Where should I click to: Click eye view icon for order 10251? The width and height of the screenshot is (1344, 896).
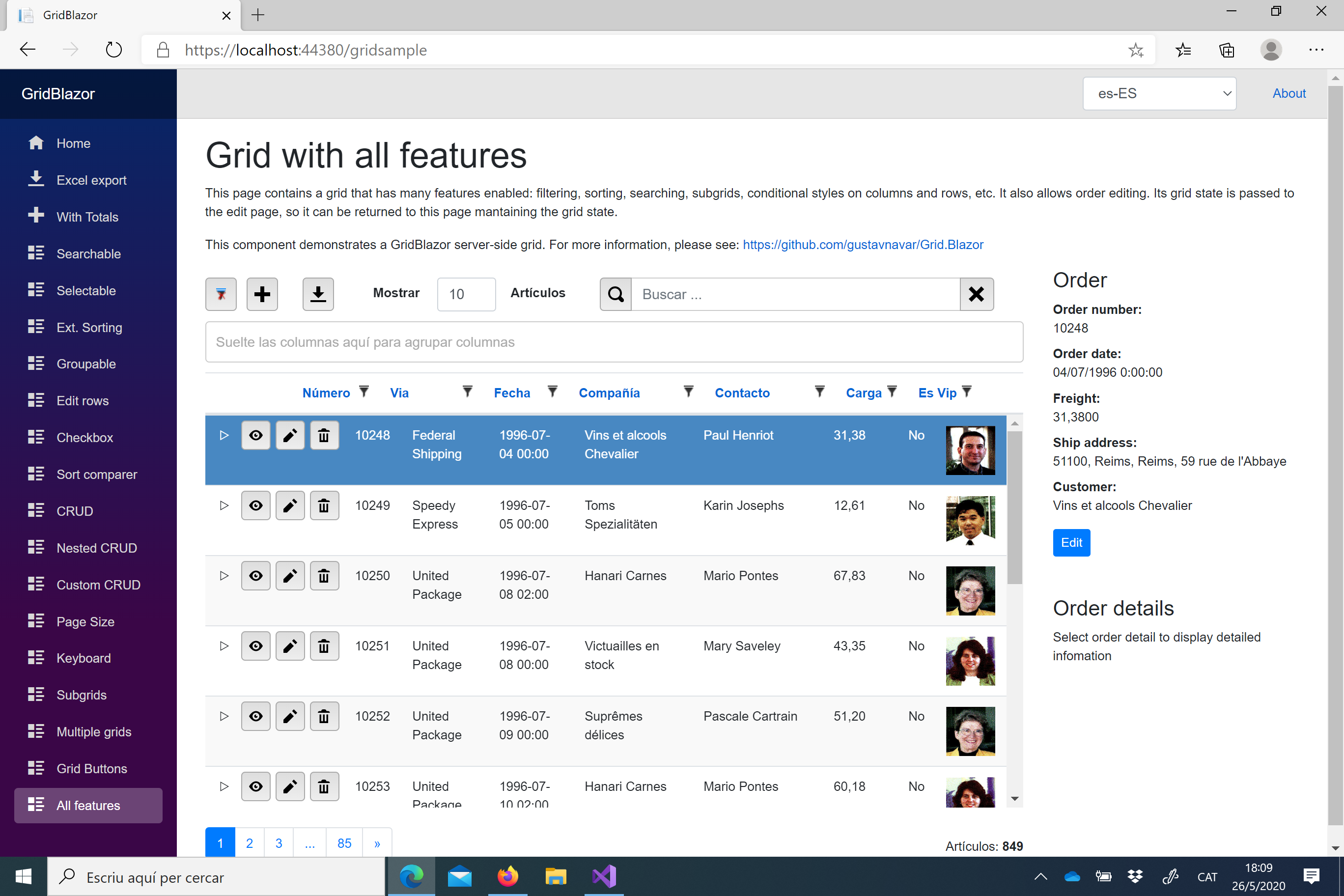255,646
